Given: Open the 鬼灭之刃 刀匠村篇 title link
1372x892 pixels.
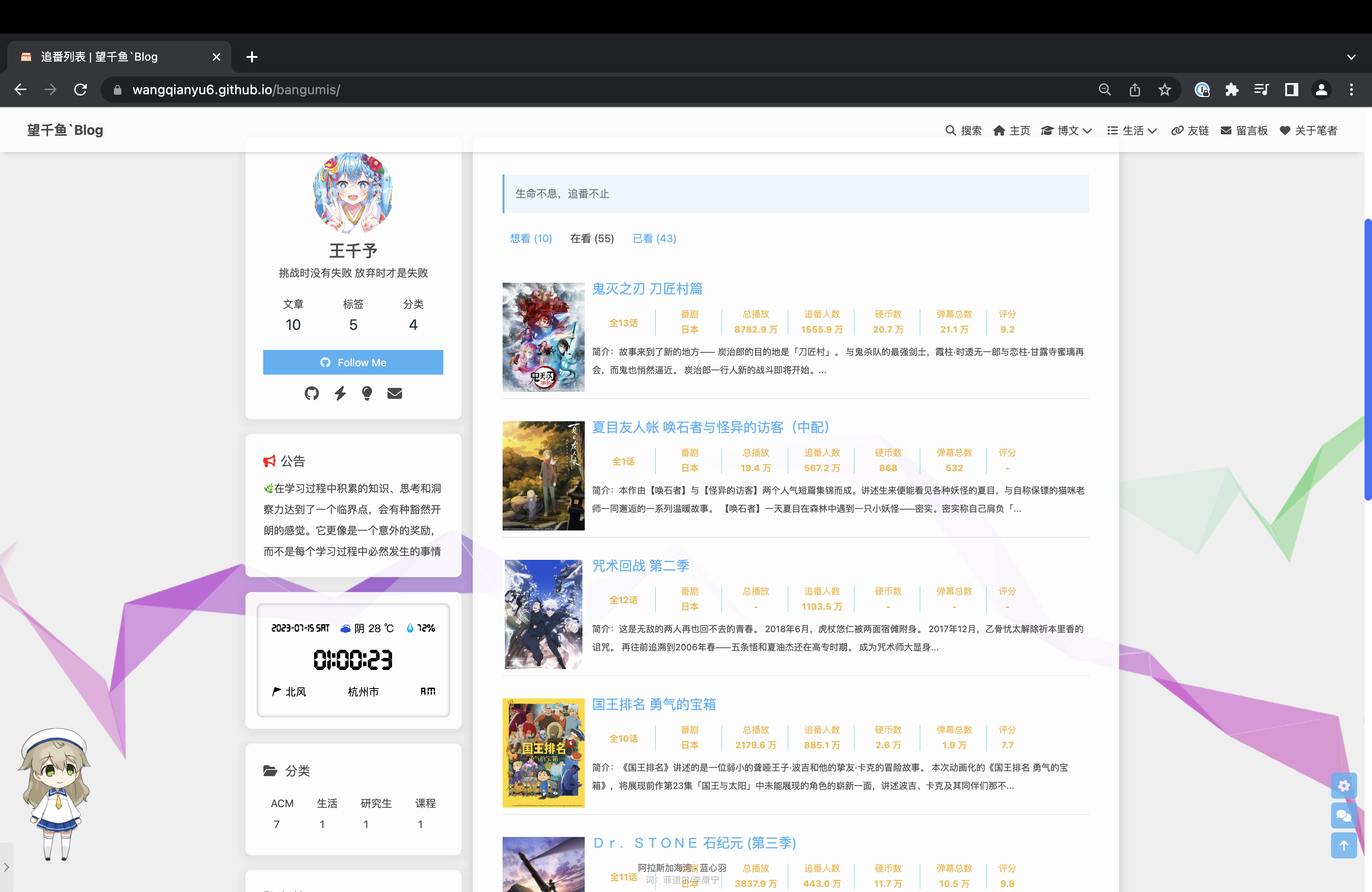Looking at the screenshot, I should 647,289.
